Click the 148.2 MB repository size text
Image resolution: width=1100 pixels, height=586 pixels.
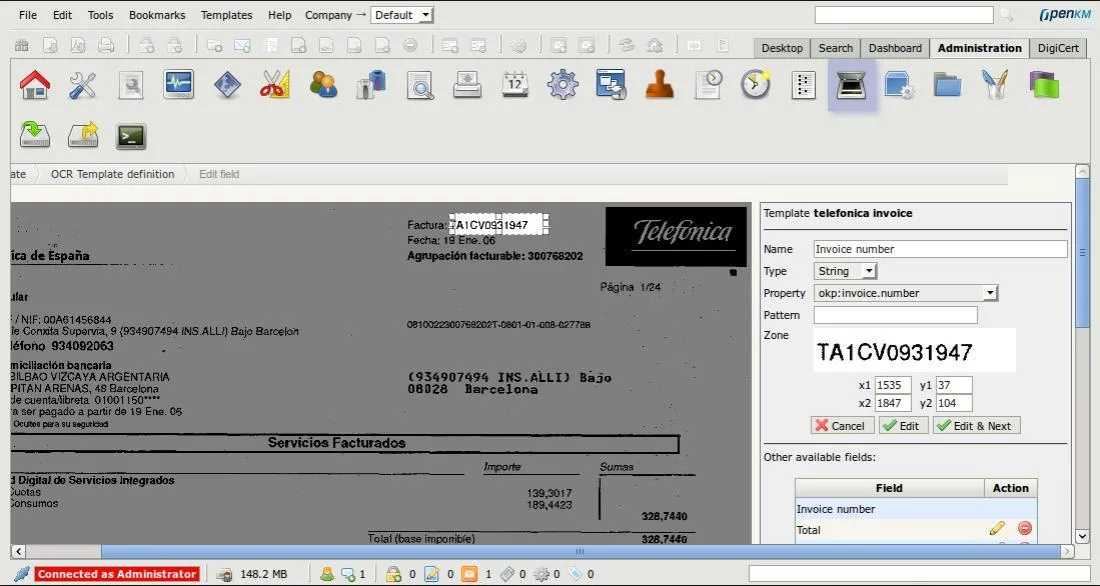tap(263, 574)
